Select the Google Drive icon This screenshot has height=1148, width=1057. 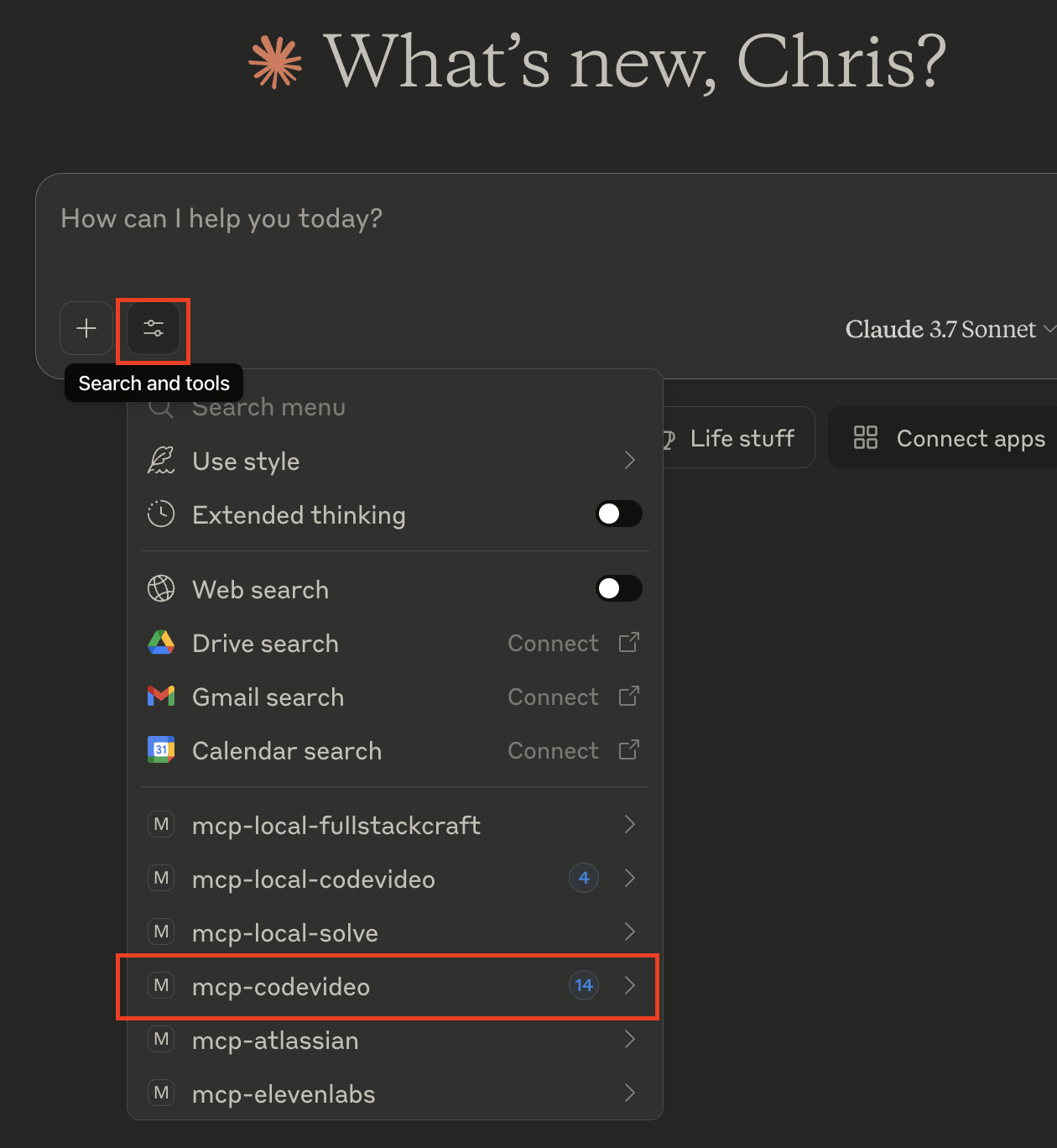(161, 643)
